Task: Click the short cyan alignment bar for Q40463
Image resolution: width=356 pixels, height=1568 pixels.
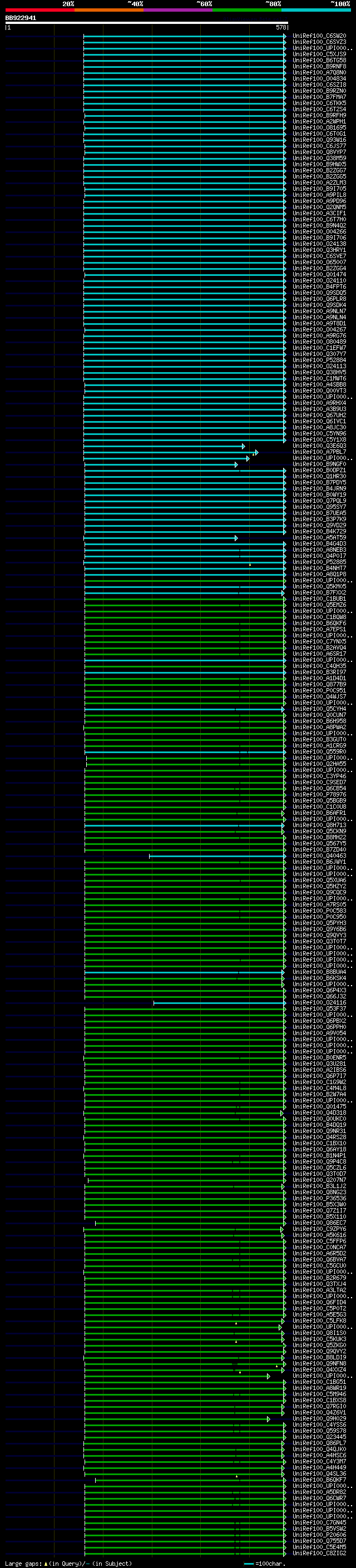Action: 217,857
